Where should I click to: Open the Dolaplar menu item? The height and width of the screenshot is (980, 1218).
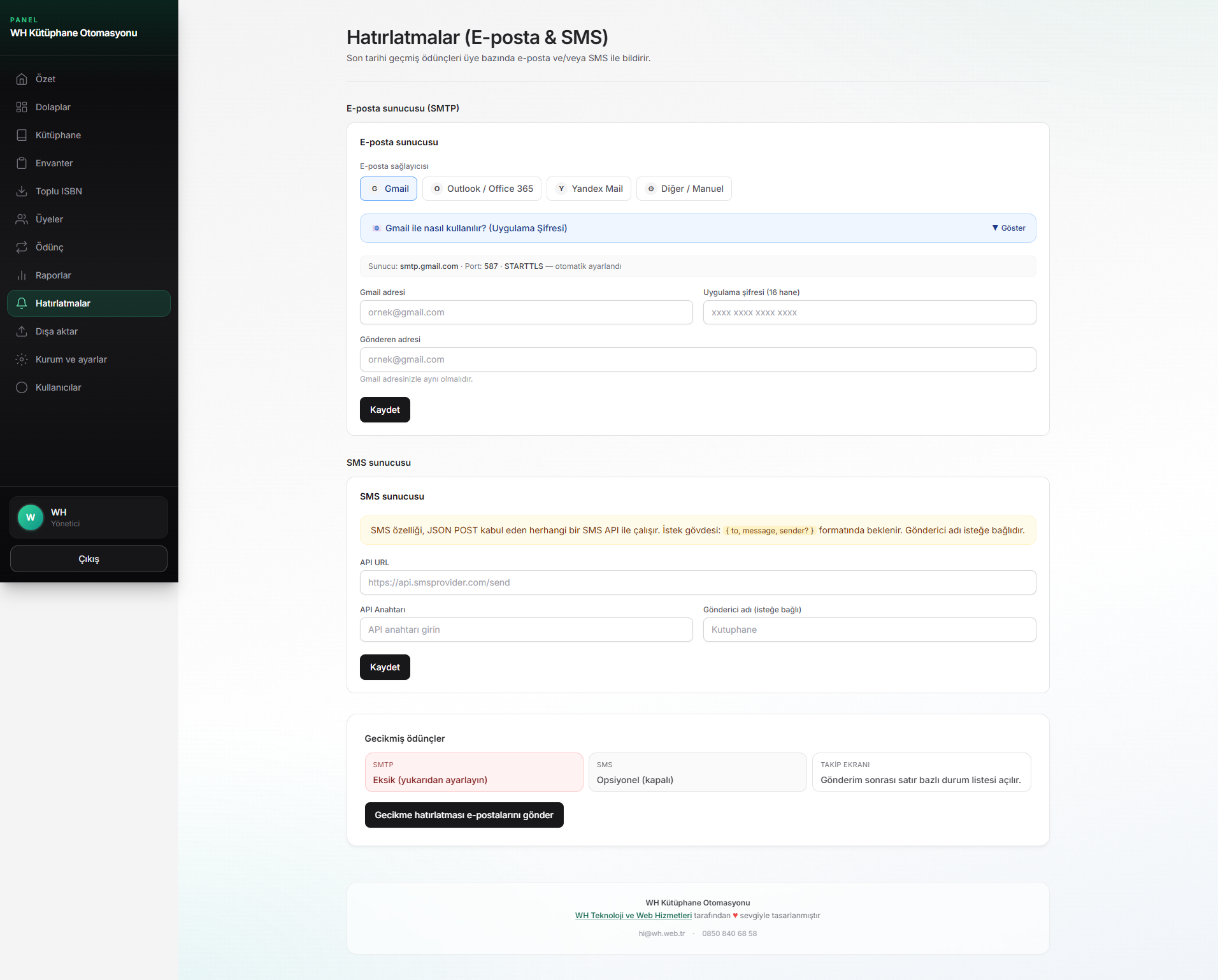pyautogui.click(x=89, y=107)
